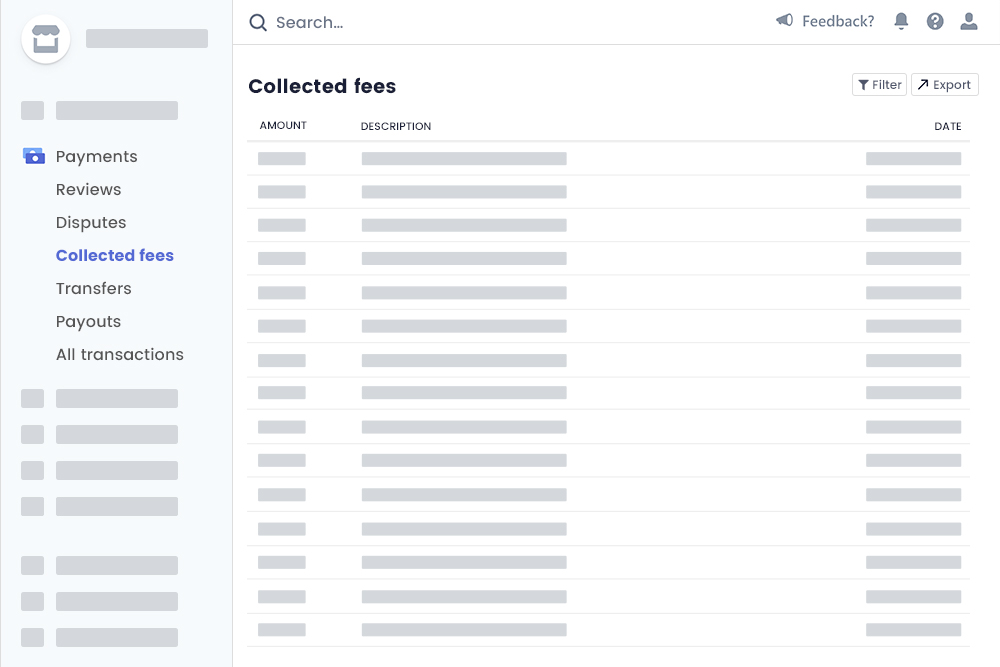Navigate to the Transfers page
This screenshot has height=667, width=1000.
(93, 288)
